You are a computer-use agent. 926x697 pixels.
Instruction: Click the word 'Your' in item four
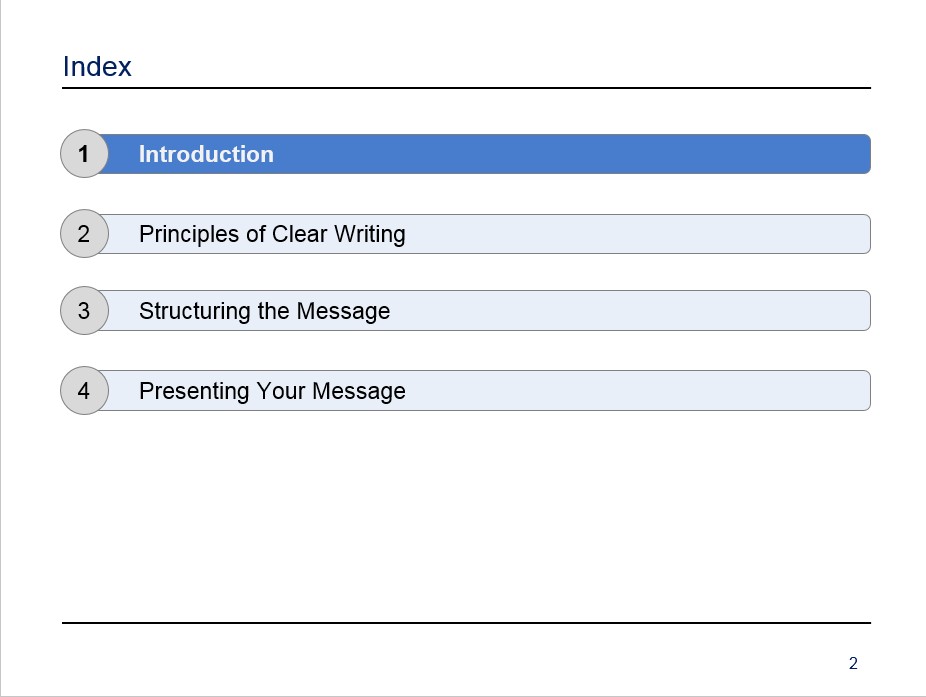[x=281, y=390]
